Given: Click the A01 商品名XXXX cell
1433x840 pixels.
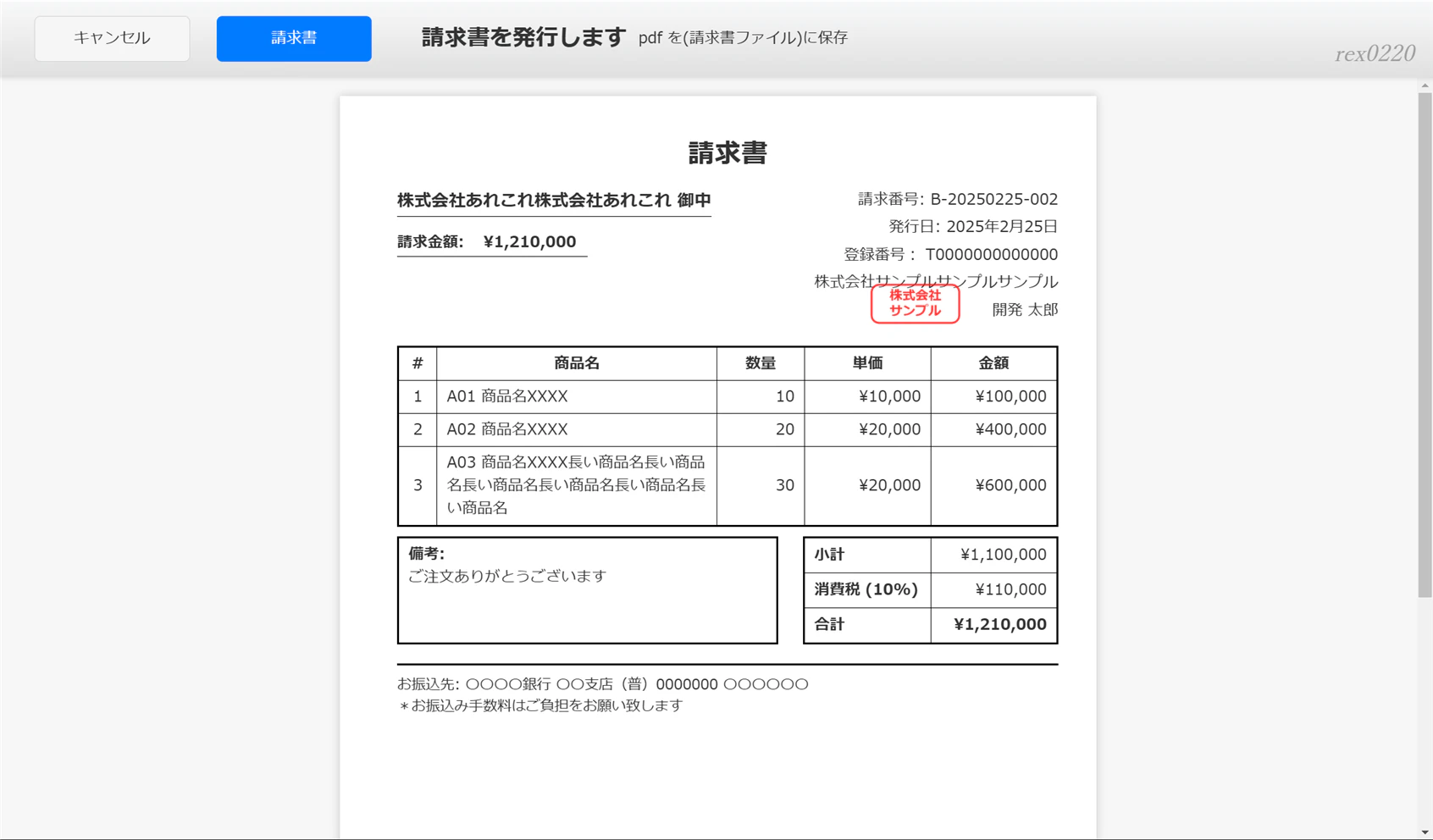Looking at the screenshot, I should [x=577, y=396].
